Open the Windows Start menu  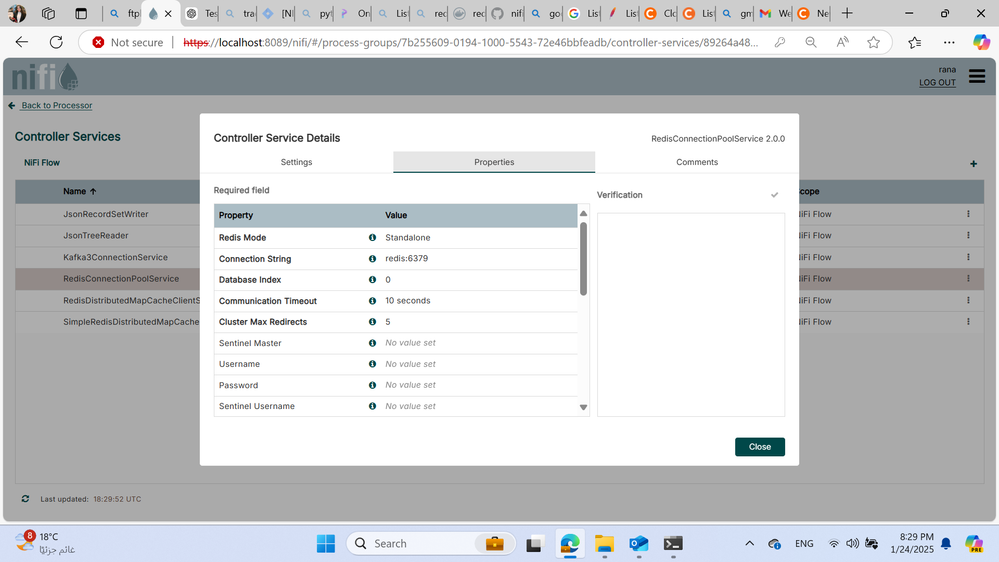point(326,544)
